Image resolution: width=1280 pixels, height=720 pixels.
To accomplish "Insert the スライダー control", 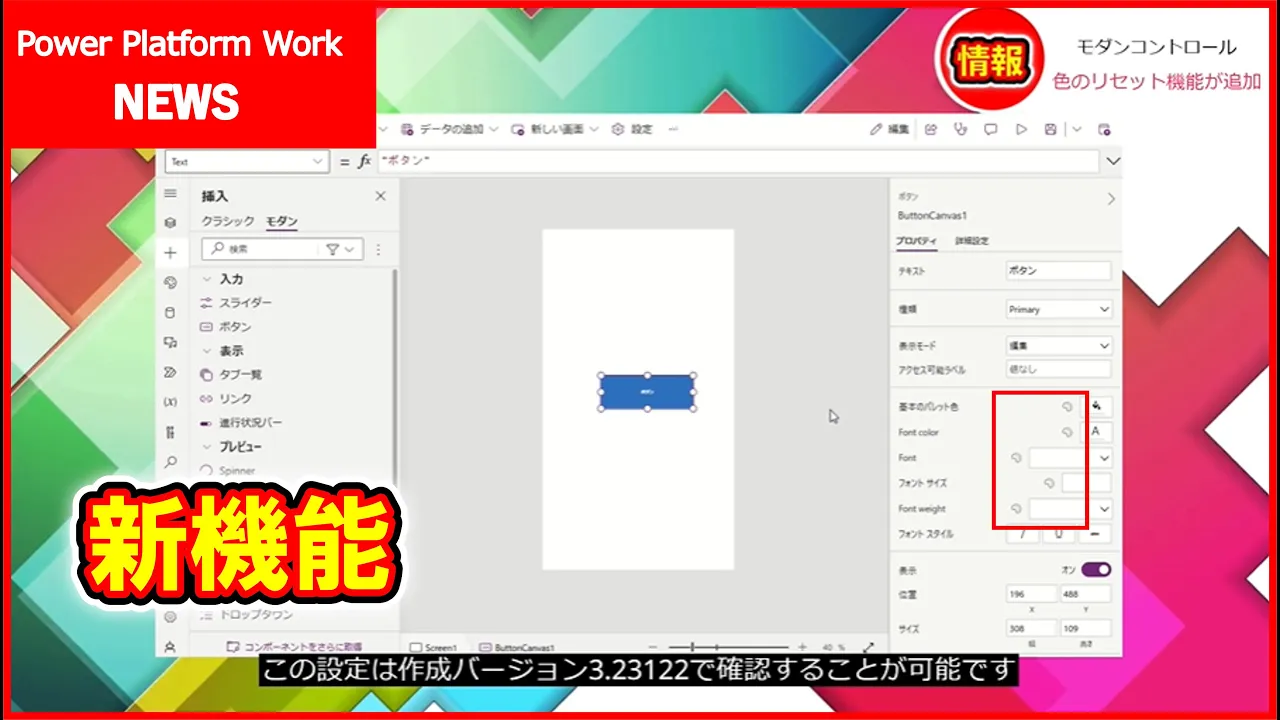I will point(236,302).
